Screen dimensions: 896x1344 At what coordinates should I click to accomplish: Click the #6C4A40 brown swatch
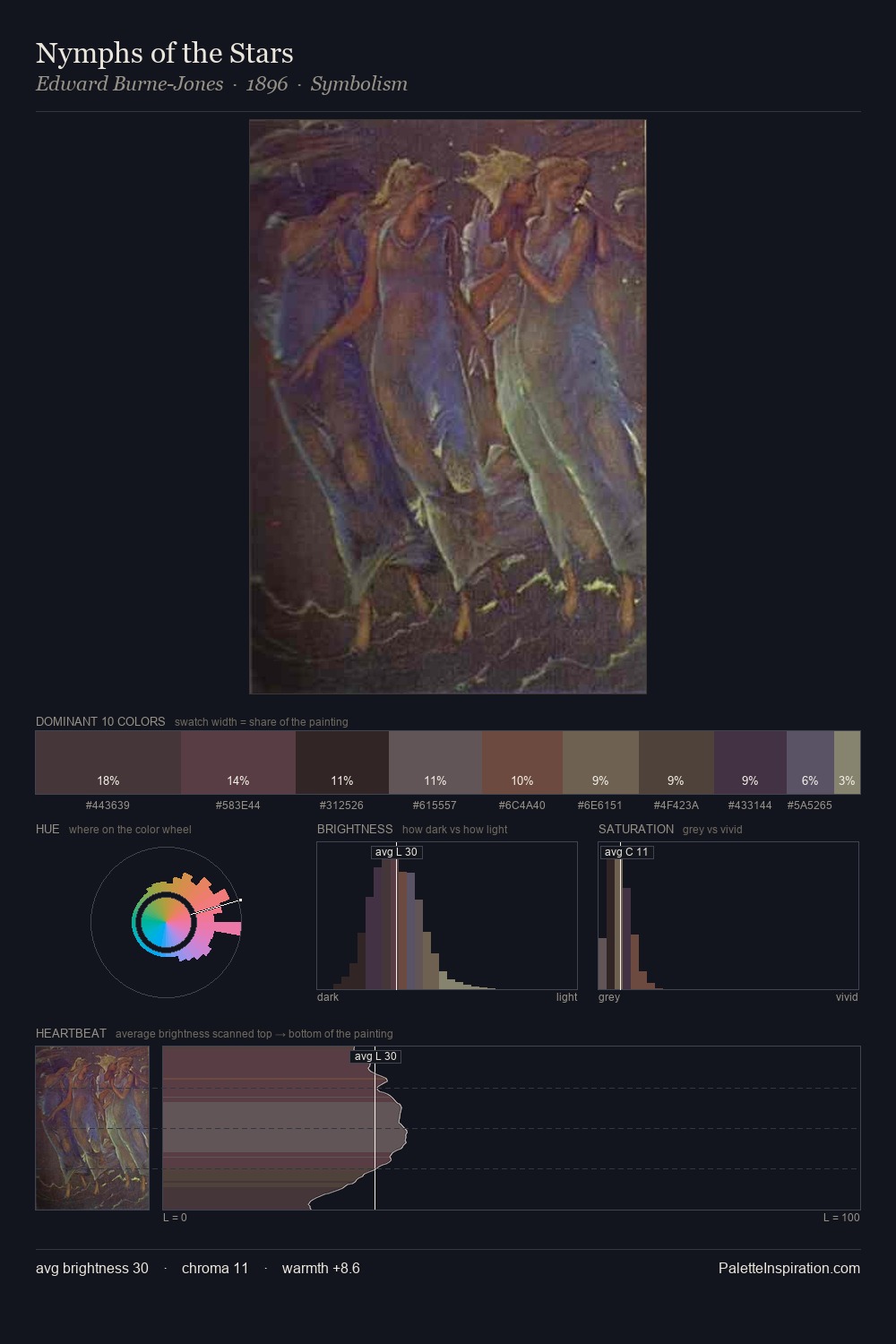click(x=522, y=762)
